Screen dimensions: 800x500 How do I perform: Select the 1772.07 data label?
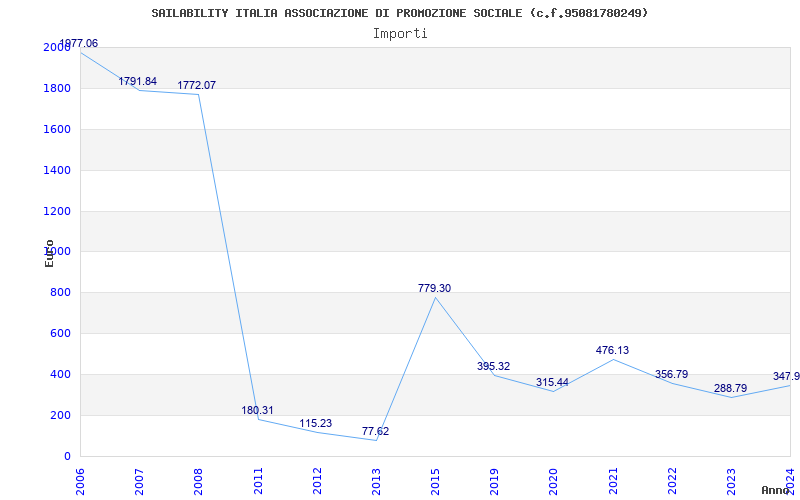pos(196,85)
